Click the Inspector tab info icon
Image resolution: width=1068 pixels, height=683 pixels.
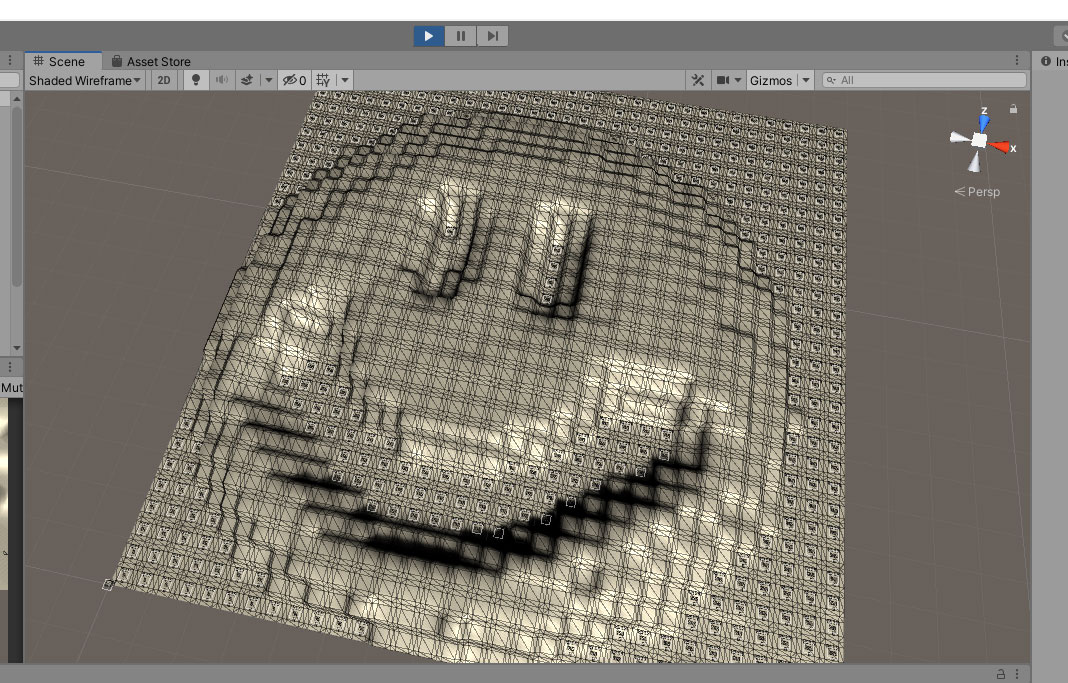pos(1046,61)
